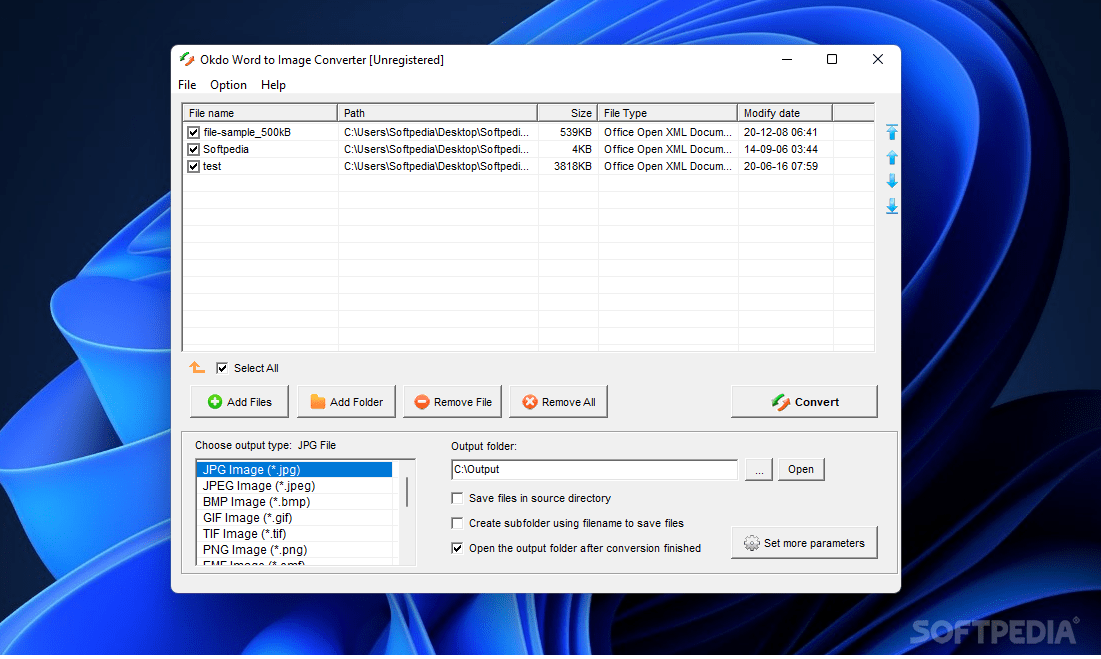
Task: Select BMP Image (*.bmp) output type
Action: [x=294, y=502]
